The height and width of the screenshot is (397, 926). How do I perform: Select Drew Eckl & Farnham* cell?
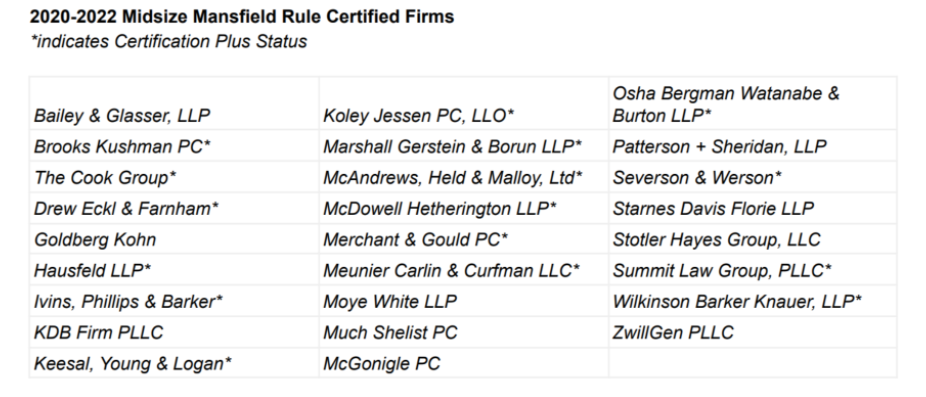click(x=174, y=208)
